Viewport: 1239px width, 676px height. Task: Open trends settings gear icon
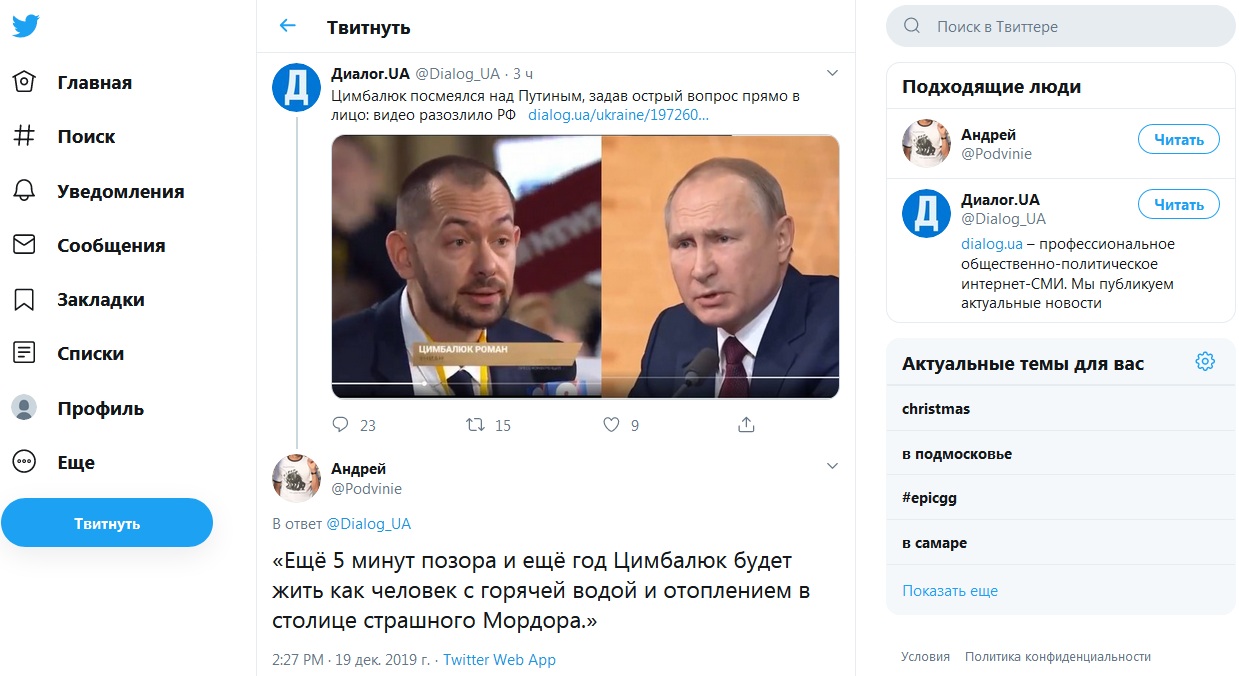[1205, 362]
